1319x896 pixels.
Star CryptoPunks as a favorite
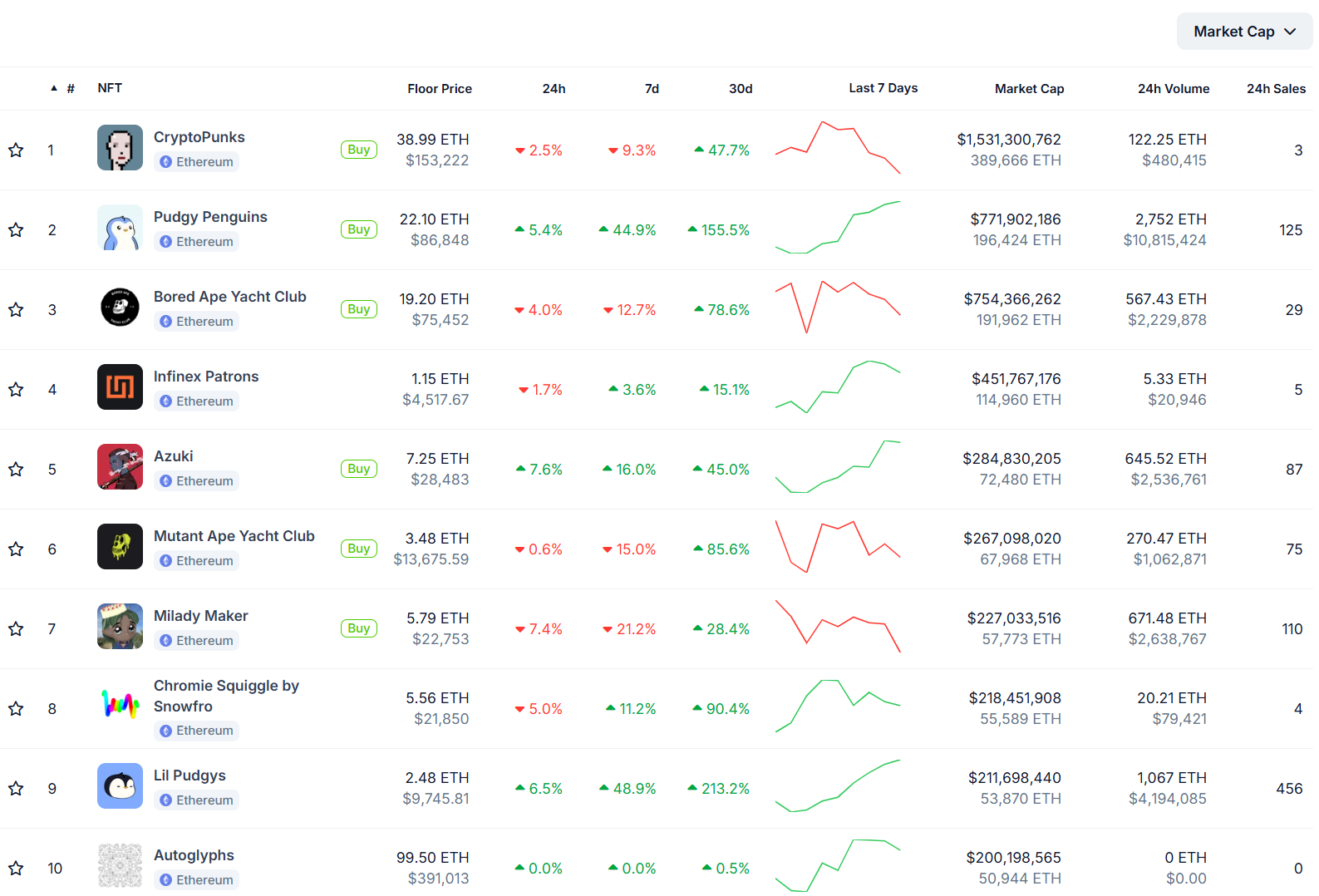point(16,150)
